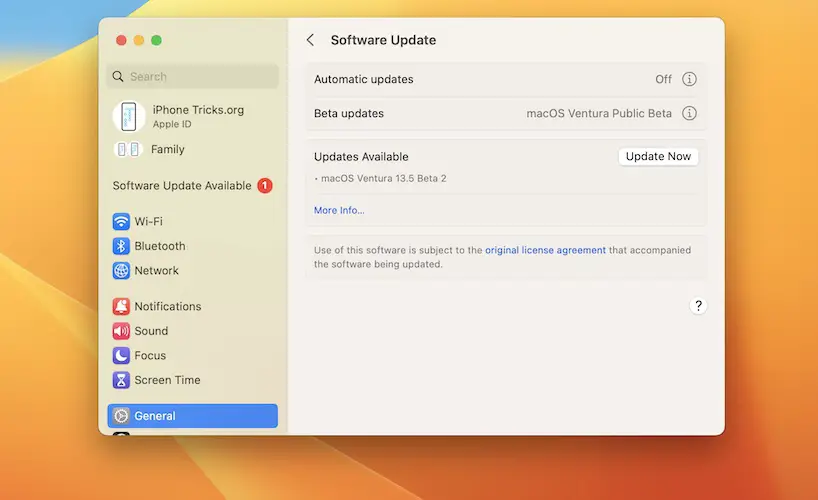Open the original license agreement link
Screen dimensions: 818x500
(545, 250)
